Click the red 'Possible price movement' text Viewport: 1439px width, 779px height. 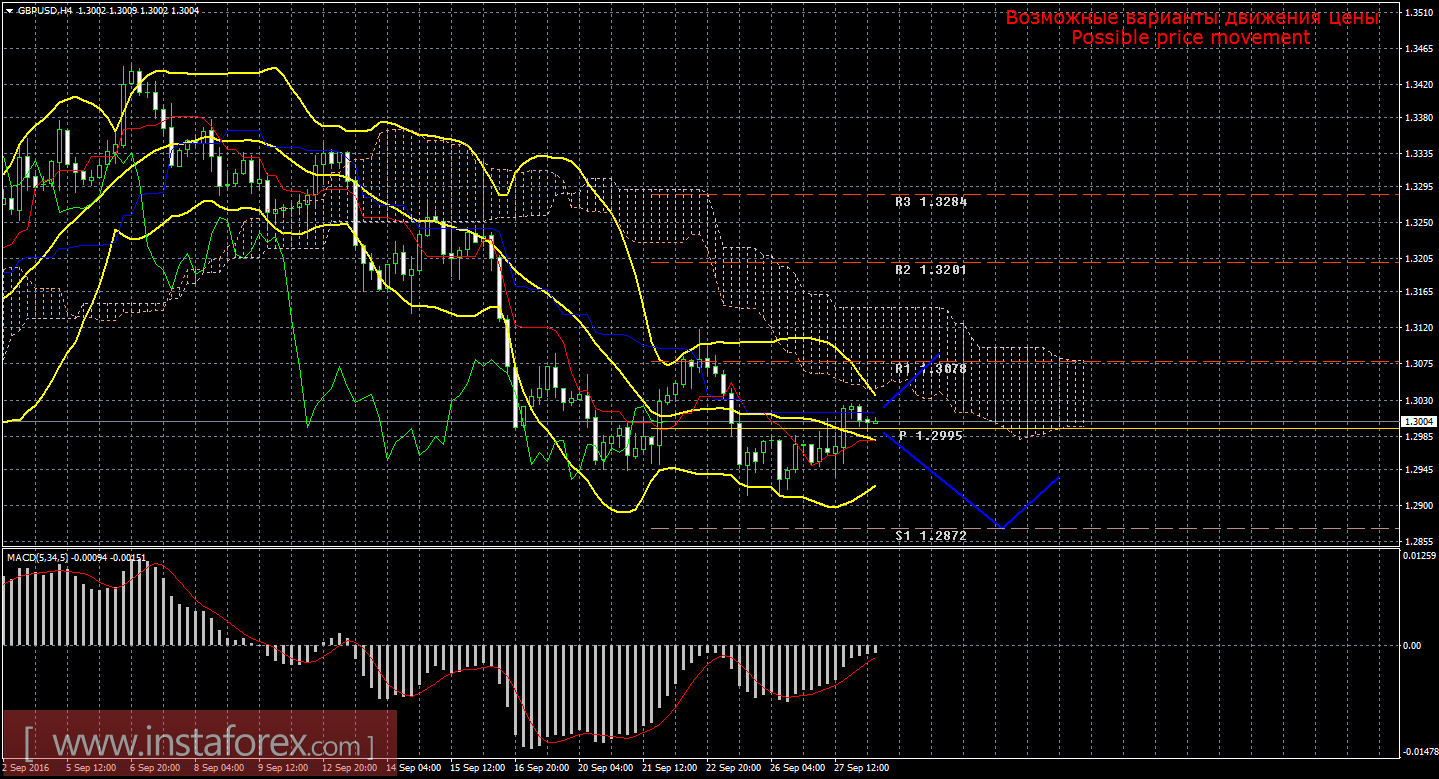point(1190,37)
